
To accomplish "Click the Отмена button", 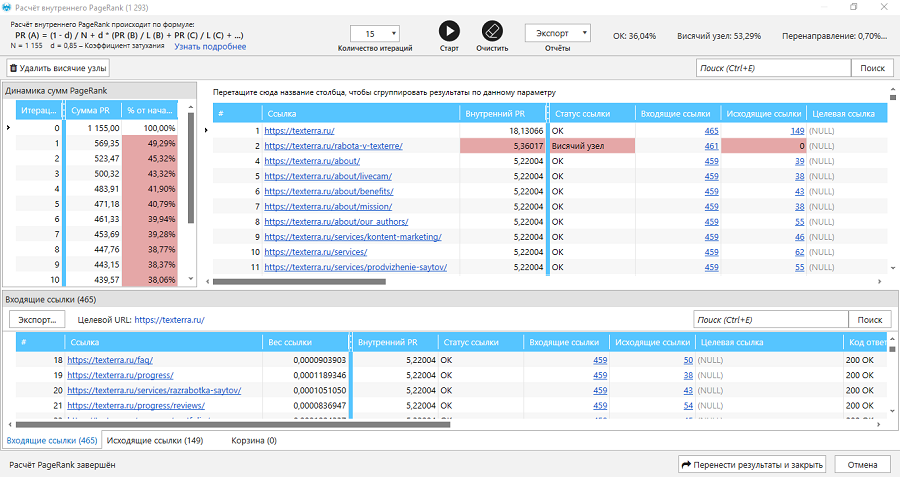I will 862,464.
